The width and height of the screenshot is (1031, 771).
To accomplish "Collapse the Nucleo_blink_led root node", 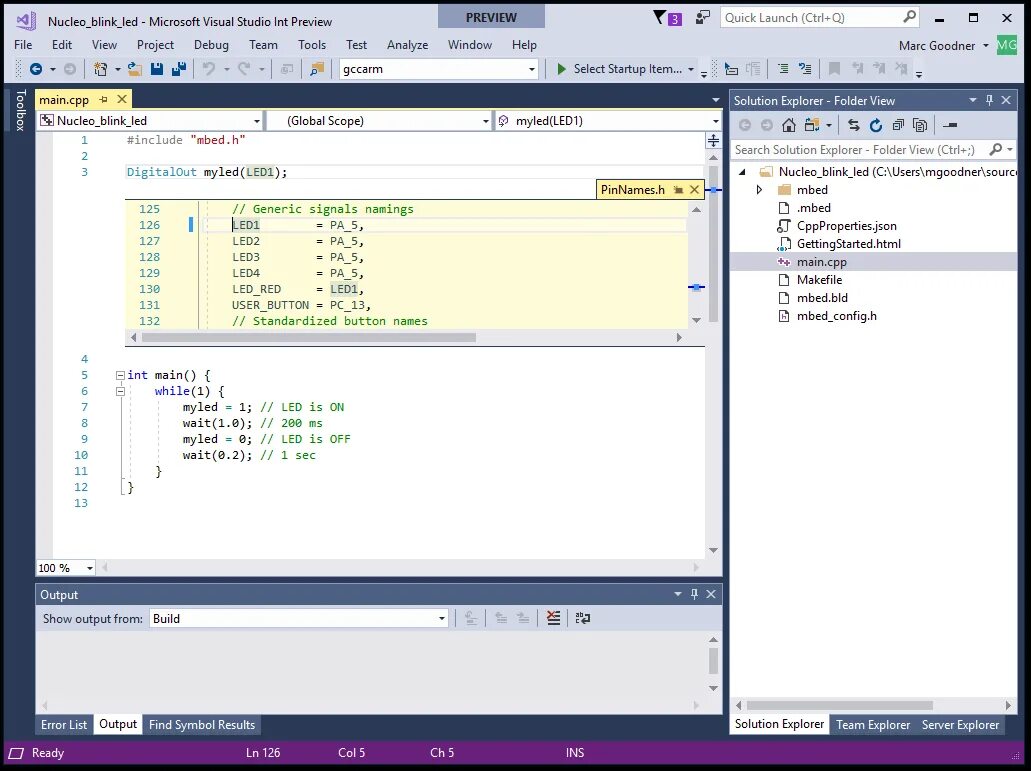I will [742, 172].
